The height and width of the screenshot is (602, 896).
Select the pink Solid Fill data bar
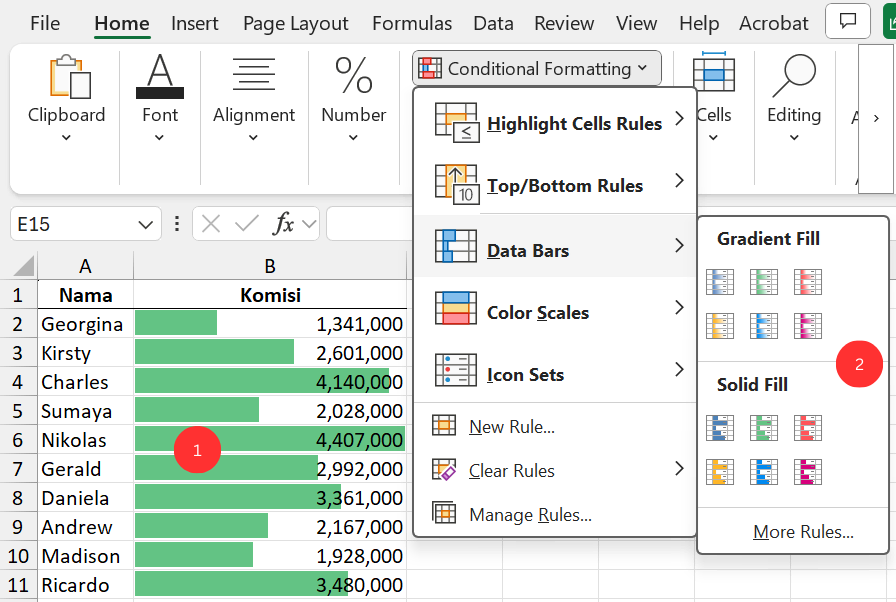click(807, 471)
